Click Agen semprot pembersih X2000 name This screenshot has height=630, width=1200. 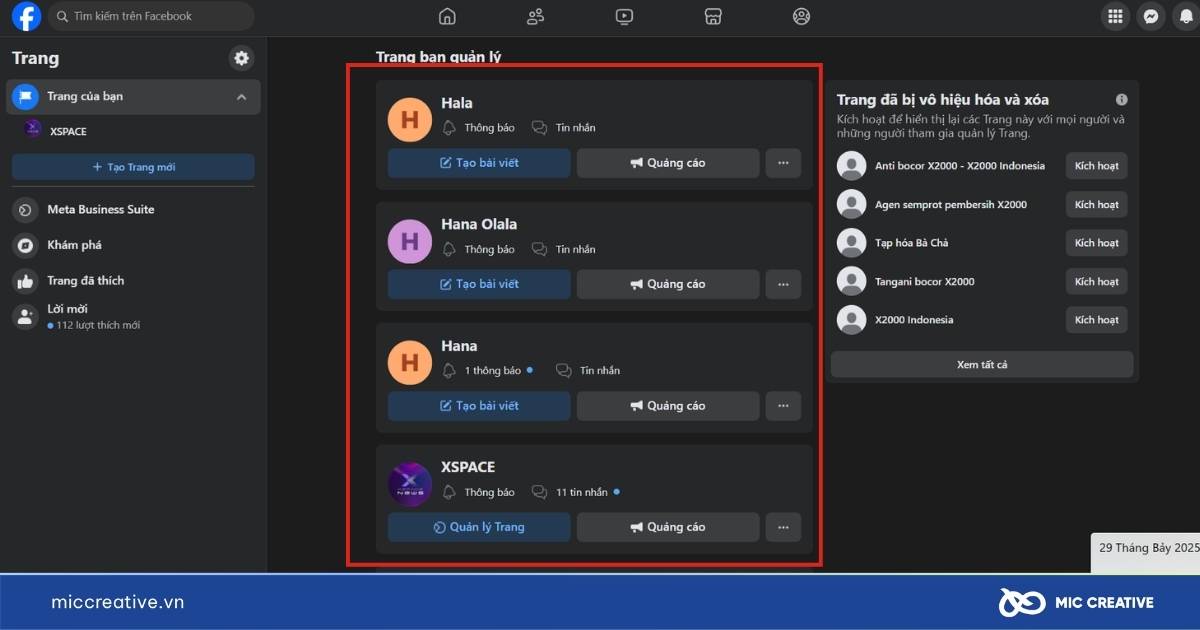coord(951,205)
